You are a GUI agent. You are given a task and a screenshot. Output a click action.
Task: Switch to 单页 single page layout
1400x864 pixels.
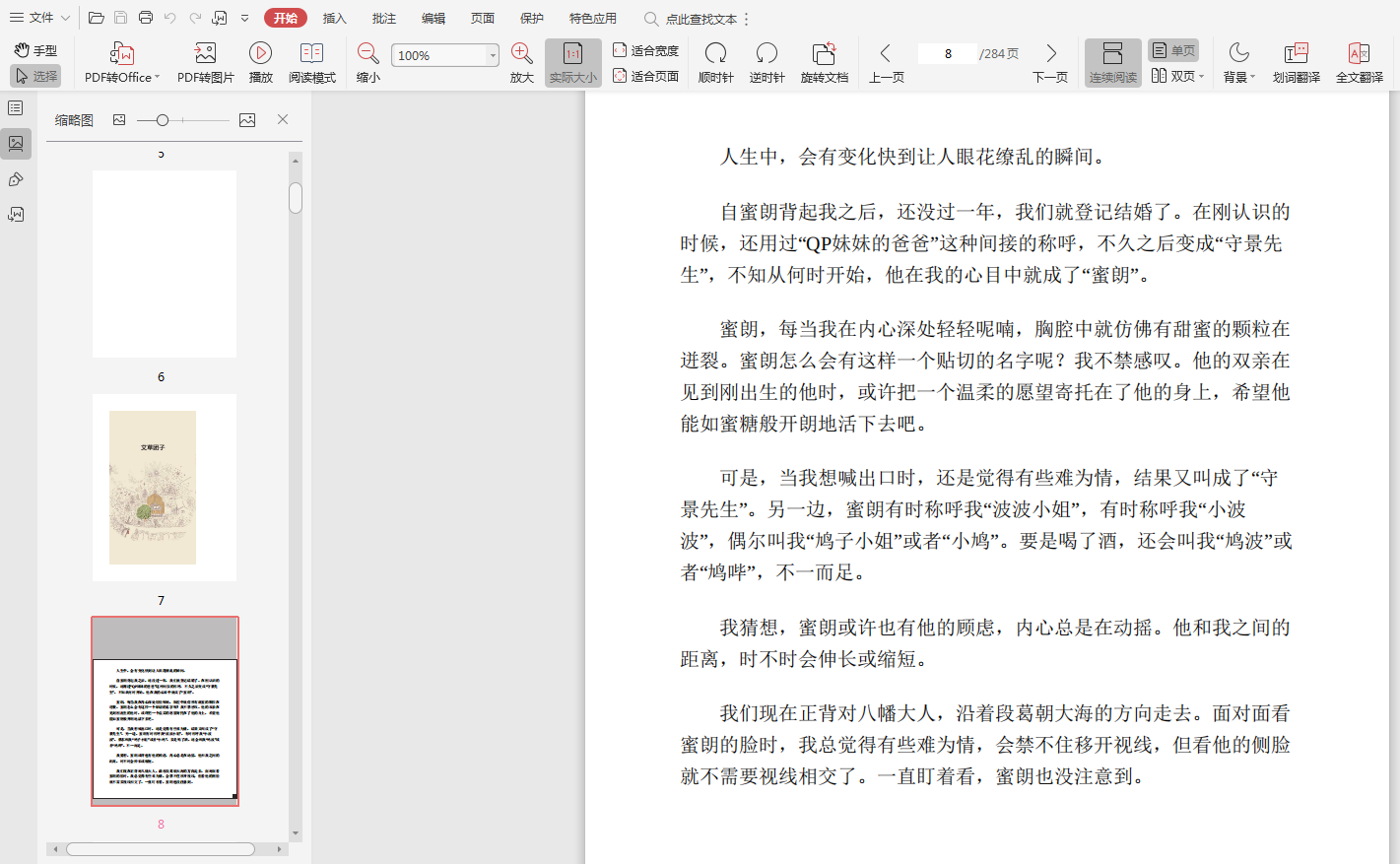1173,50
